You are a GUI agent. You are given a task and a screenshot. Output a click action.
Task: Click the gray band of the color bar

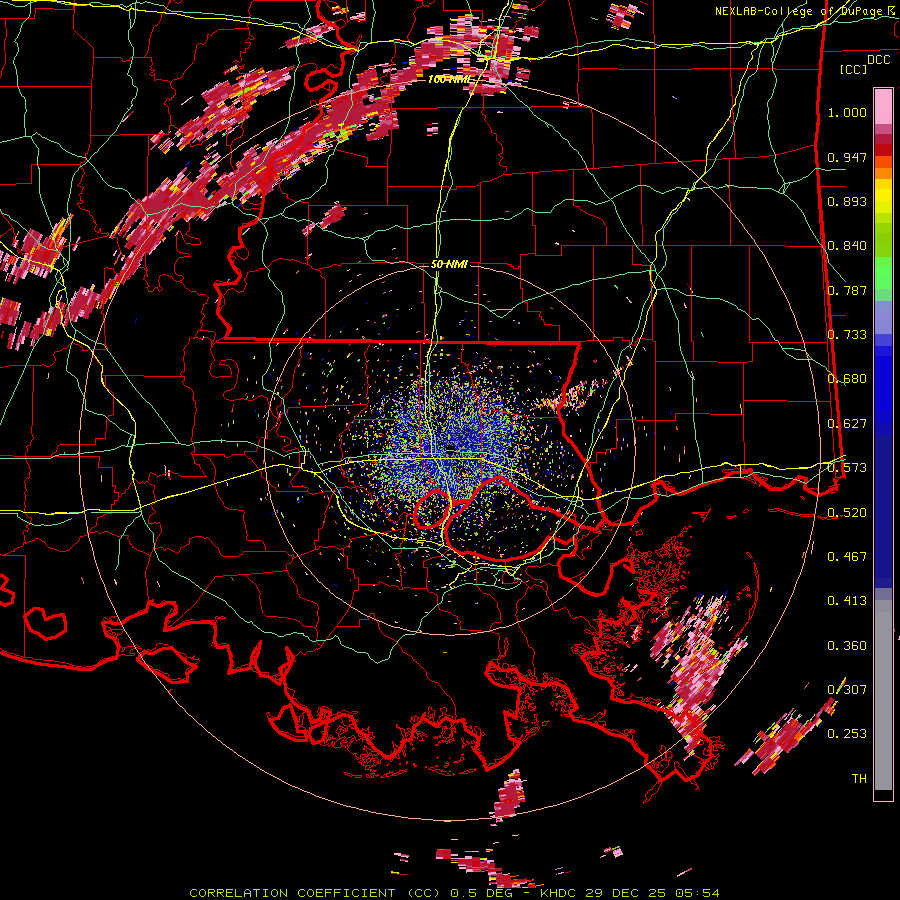[x=883, y=695]
